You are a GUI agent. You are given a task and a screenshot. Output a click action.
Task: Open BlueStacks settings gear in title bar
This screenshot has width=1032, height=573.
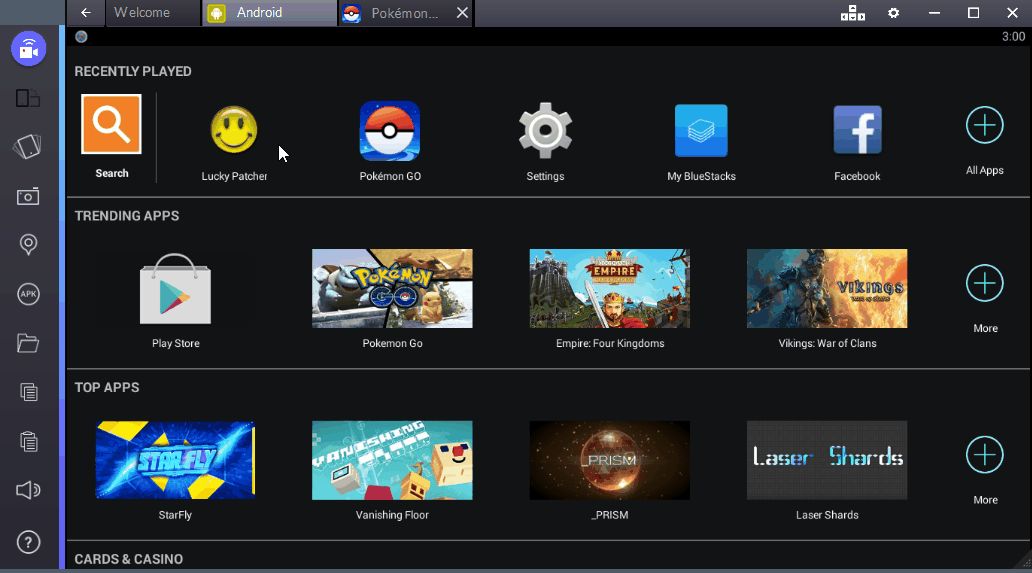[x=893, y=12]
